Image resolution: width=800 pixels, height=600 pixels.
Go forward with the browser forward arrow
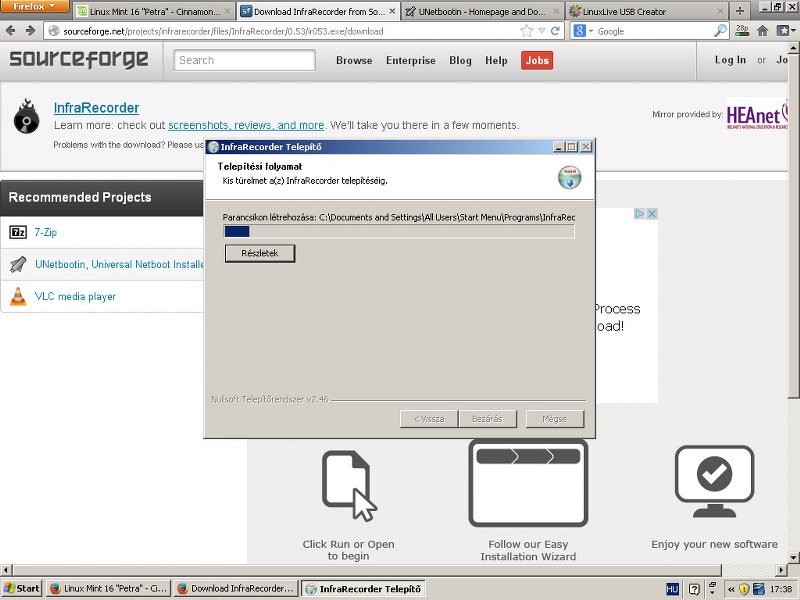pyautogui.click(x=30, y=31)
